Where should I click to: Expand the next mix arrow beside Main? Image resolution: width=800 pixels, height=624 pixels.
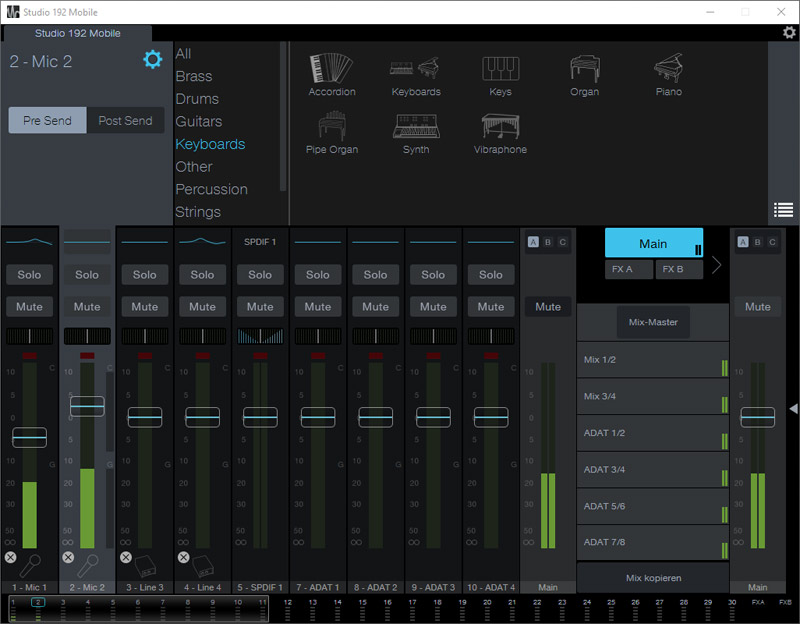tap(716, 265)
